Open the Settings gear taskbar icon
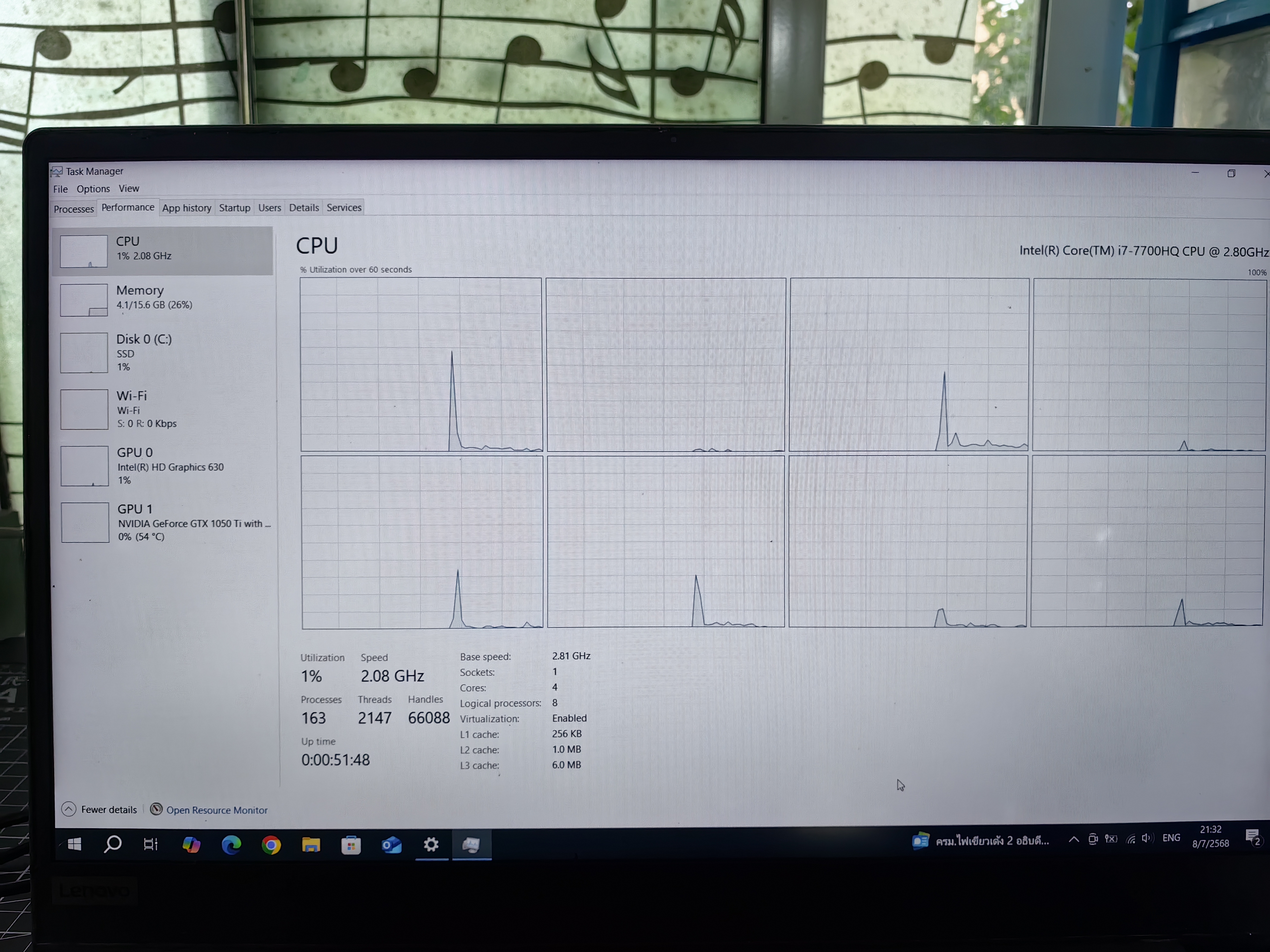The width and height of the screenshot is (1270, 952). pyautogui.click(x=431, y=844)
